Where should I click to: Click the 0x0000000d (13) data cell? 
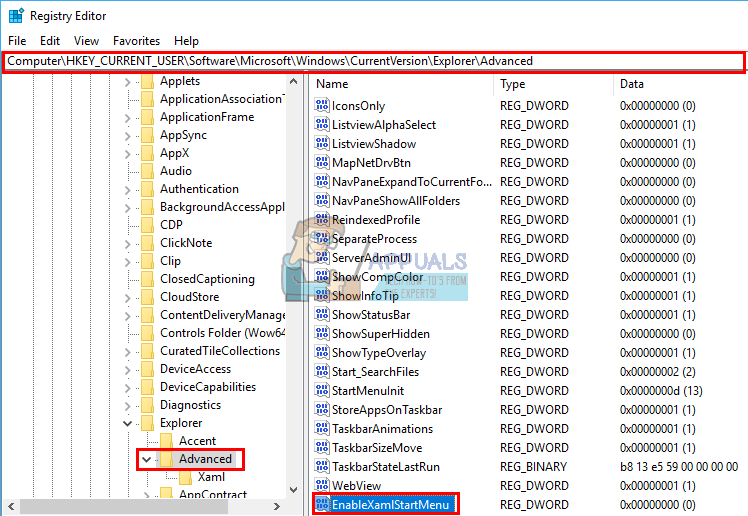click(661, 391)
